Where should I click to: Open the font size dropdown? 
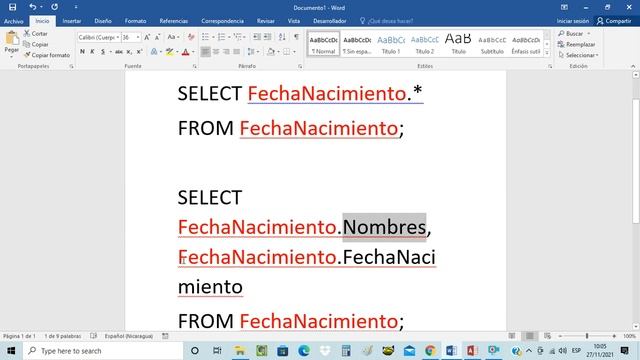pos(138,37)
